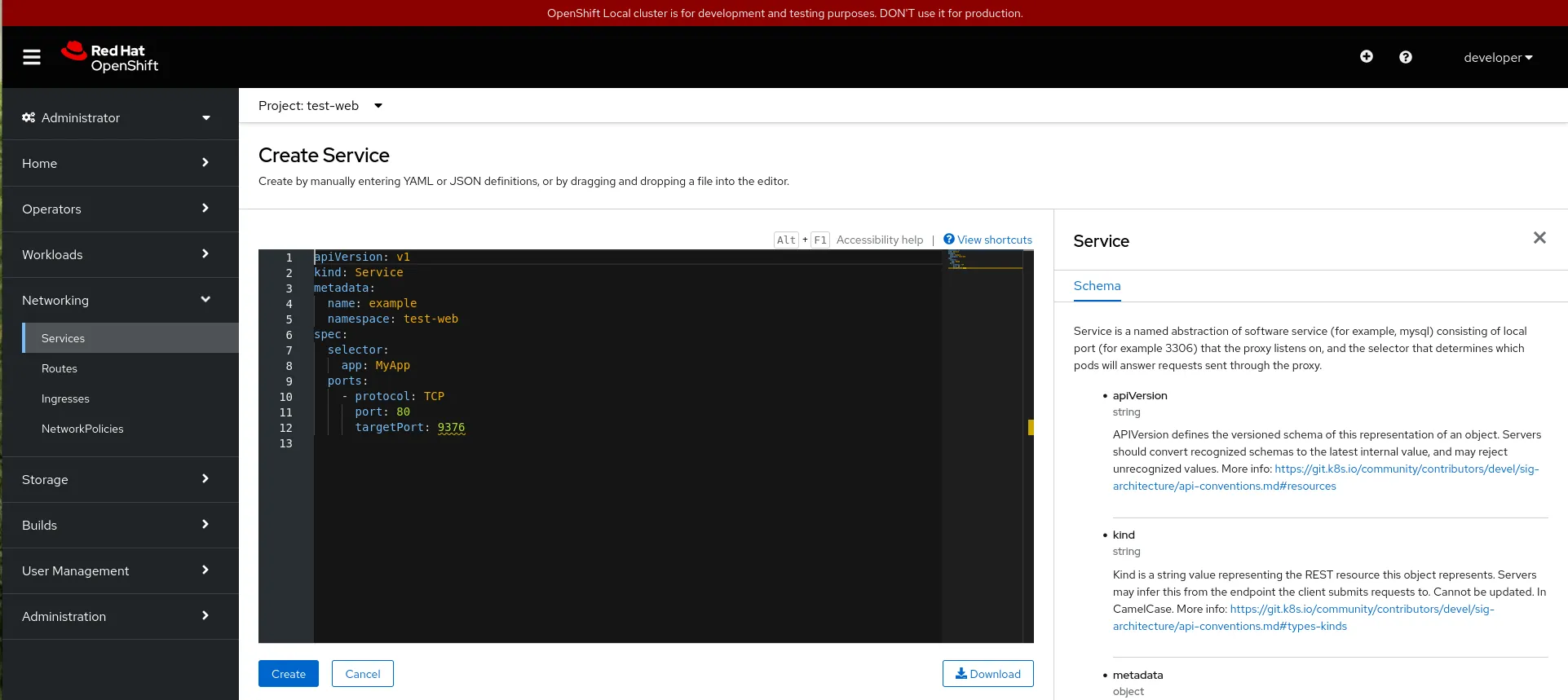Image resolution: width=1568 pixels, height=700 pixels.
Task: Open NetworkPolicies in the navigation
Action: pyautogui.click(x=82, y=429)
